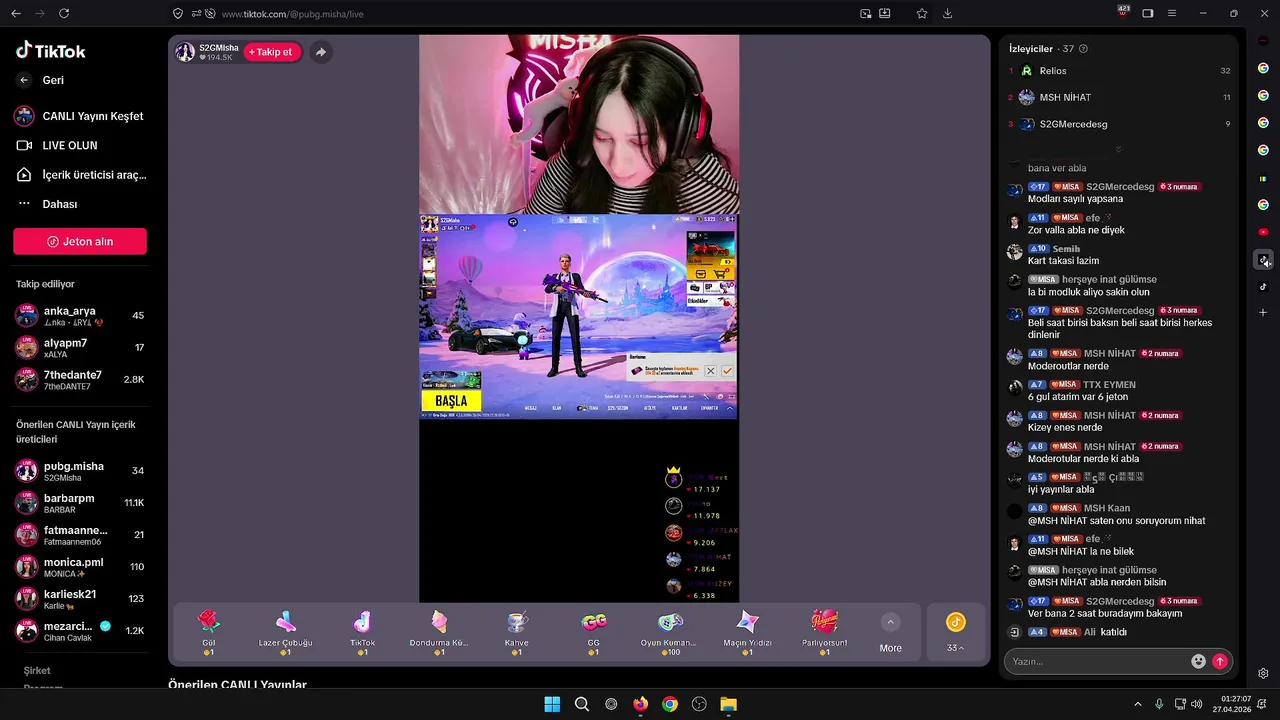
Task: Send the Gül rose gift
Action: pyautogui.click(x=209, y=633)
